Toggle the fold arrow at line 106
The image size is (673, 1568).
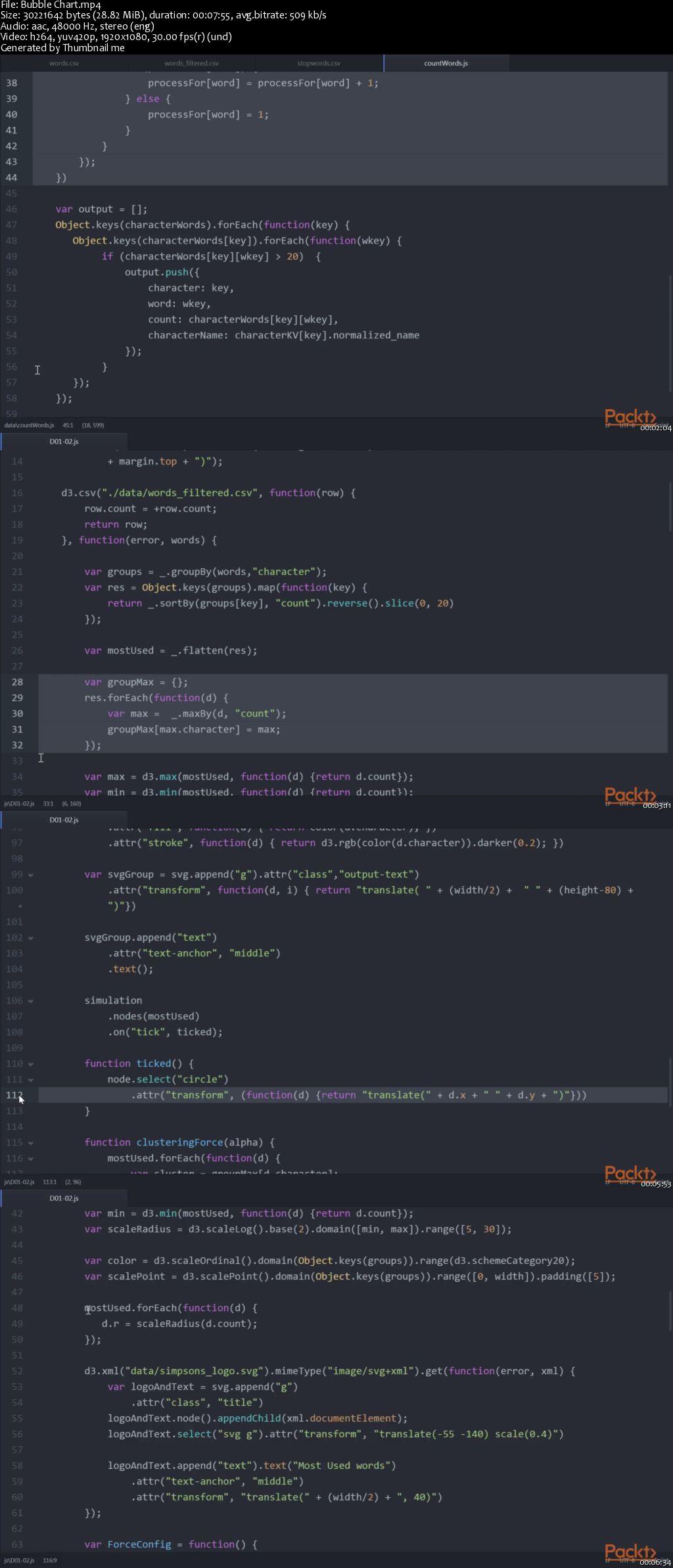click(30, 1001)
